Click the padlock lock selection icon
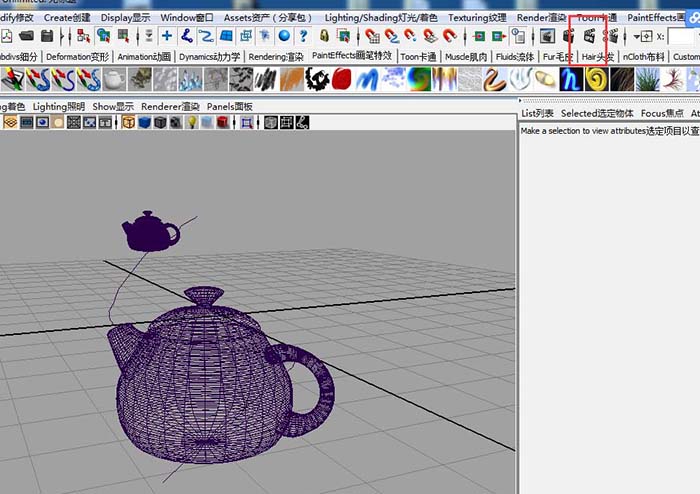700x494 pixels. tap(324, 36)
